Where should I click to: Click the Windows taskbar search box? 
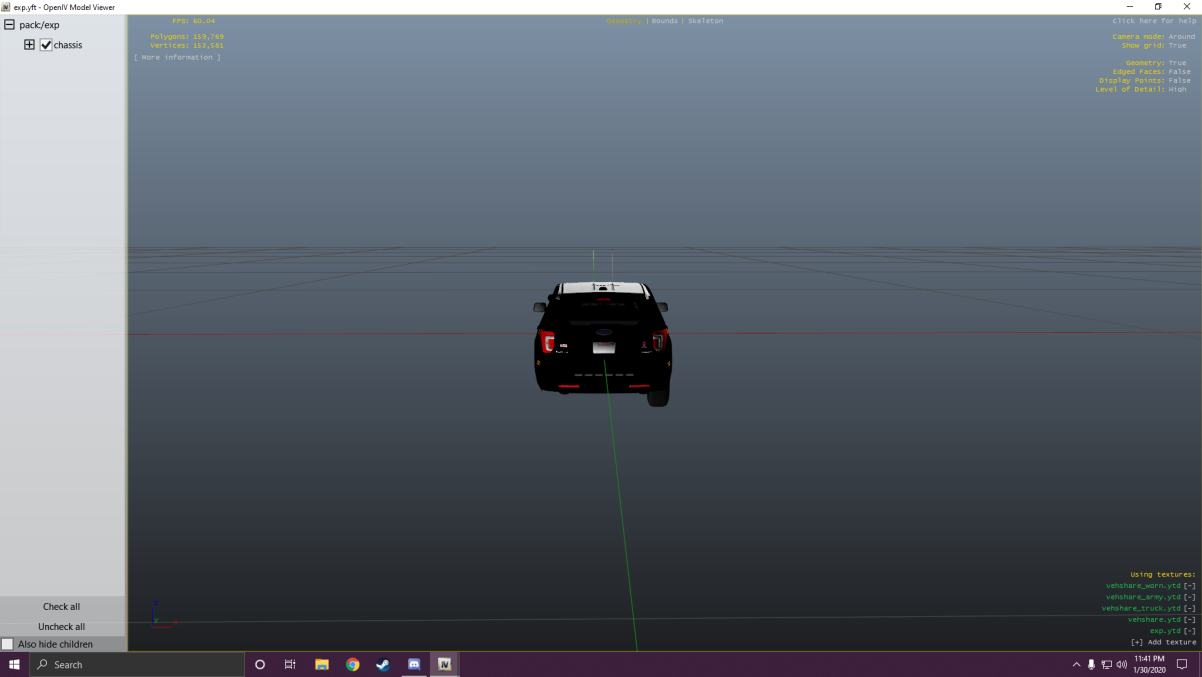(x=140, y=664)
